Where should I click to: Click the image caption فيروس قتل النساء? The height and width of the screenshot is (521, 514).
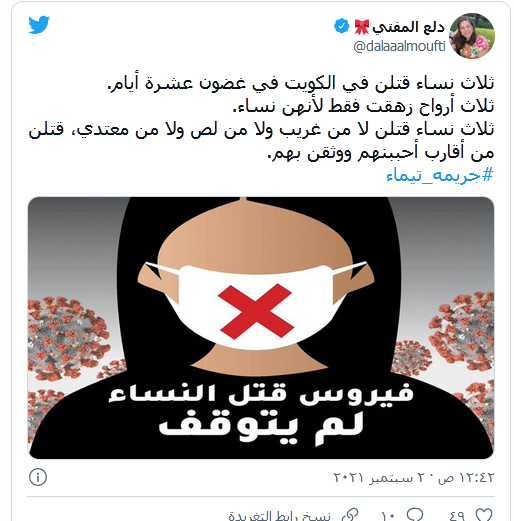(x=261, y=393)
